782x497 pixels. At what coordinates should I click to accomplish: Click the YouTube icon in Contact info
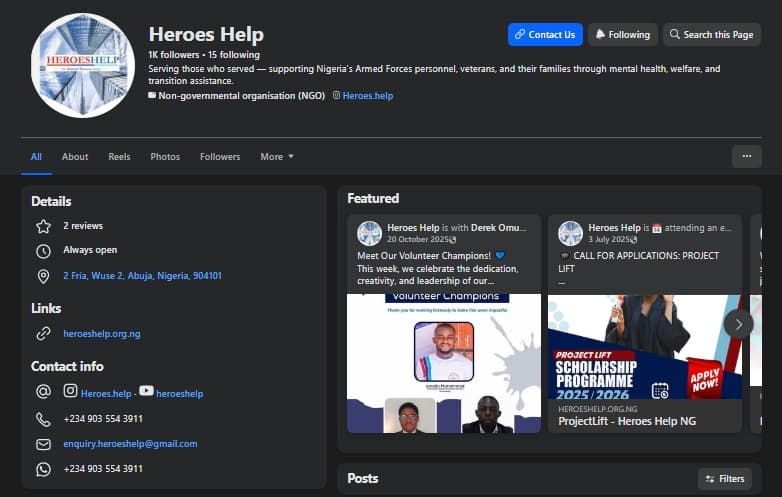pyautogui.click(x=146, y=391)
